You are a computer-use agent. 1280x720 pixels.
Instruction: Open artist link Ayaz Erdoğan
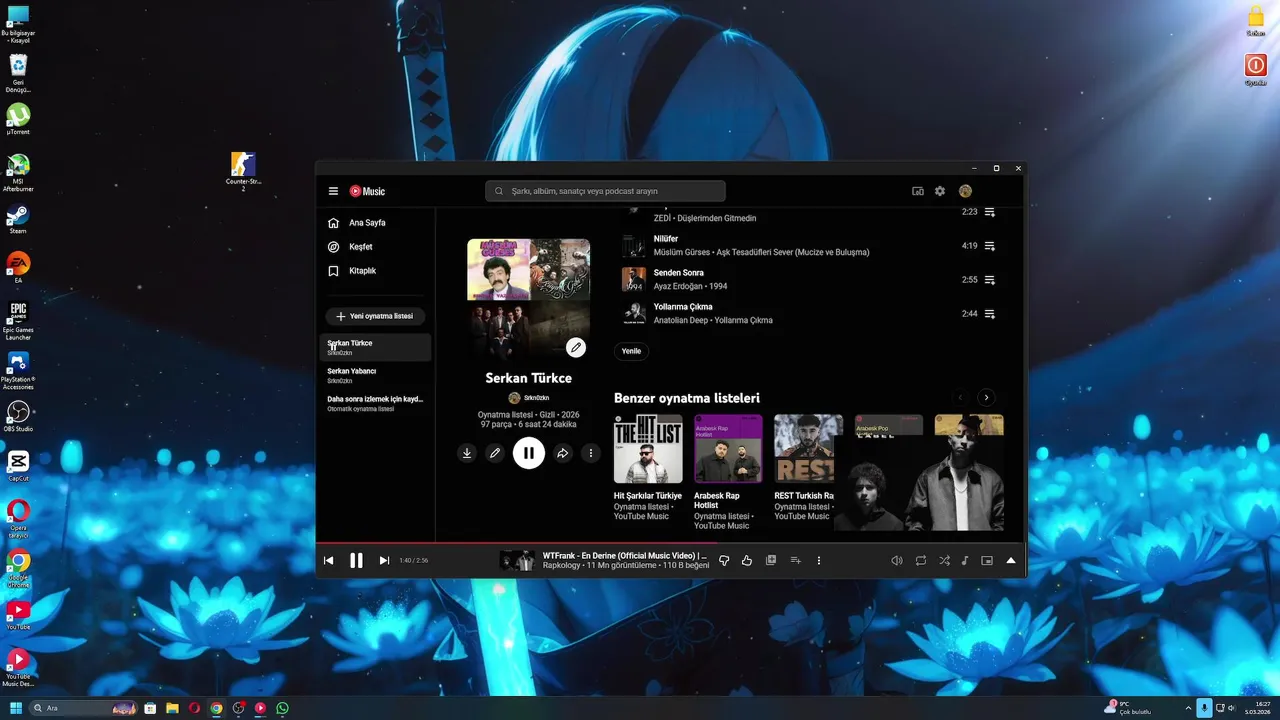[678, 286]
